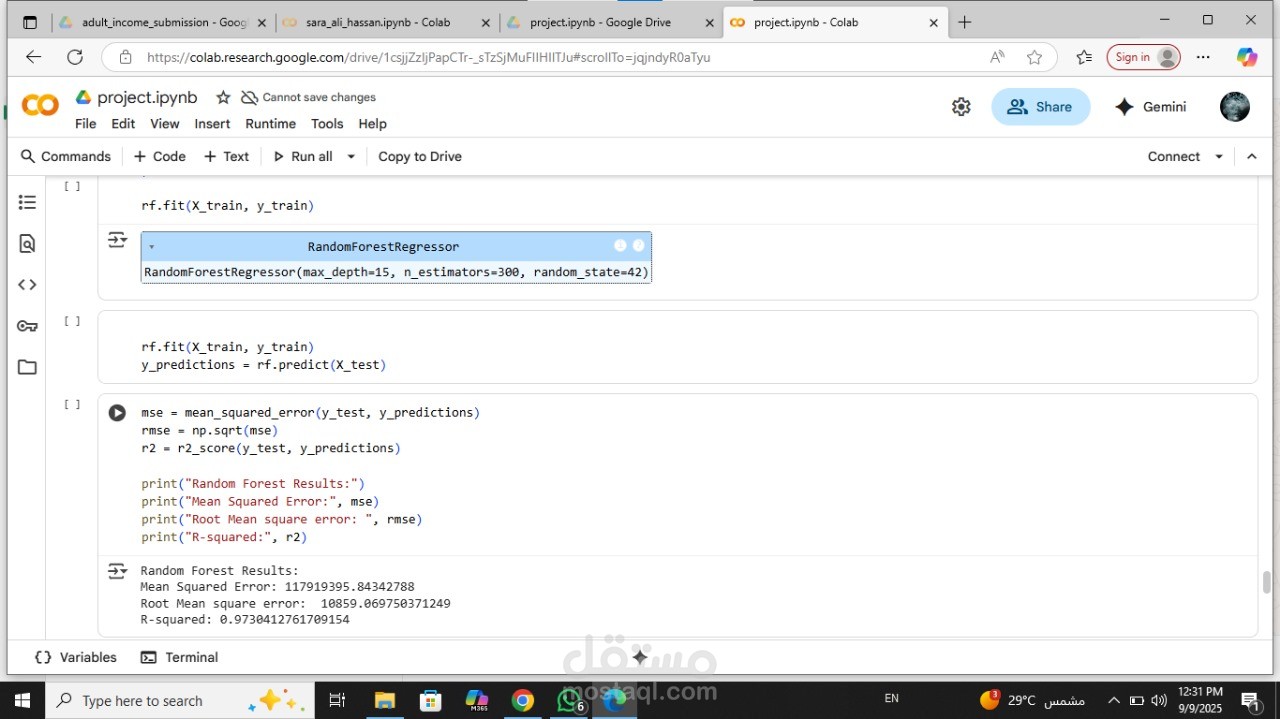The height and width of the screenshot is (719, 1280).
Task: Click output toggle icon beside Random Forest Results
Action: pyautogui.click(x=118, y=571)
